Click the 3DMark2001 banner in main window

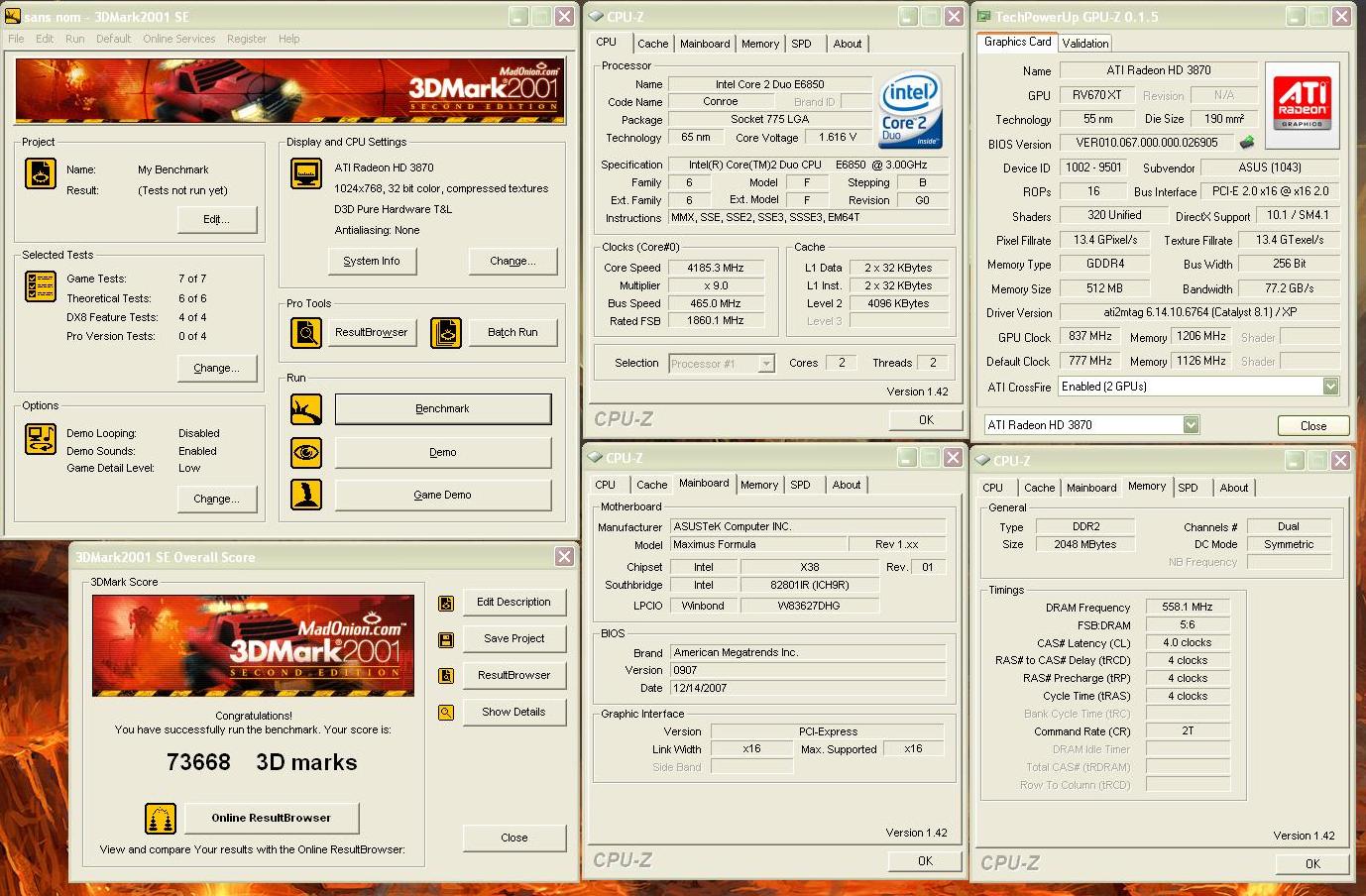click(289, 90)
